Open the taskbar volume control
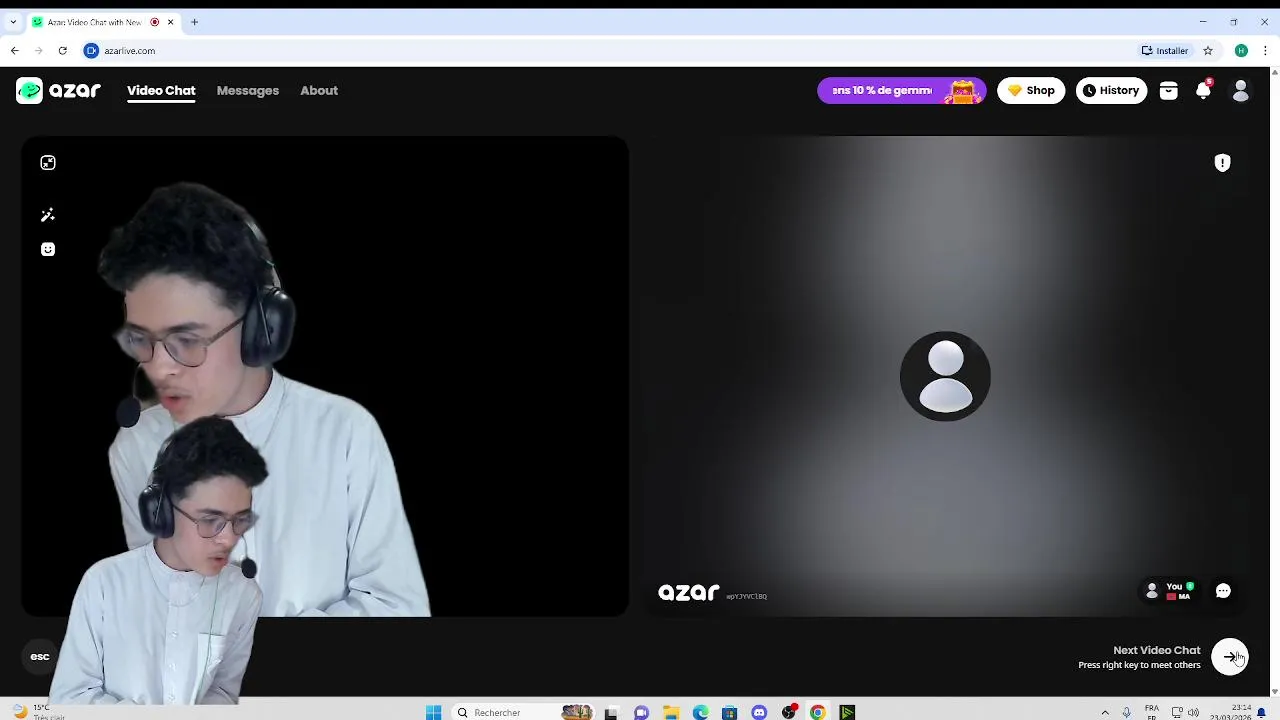Viewport: 1280px width, 720px height. [1193, 713]
